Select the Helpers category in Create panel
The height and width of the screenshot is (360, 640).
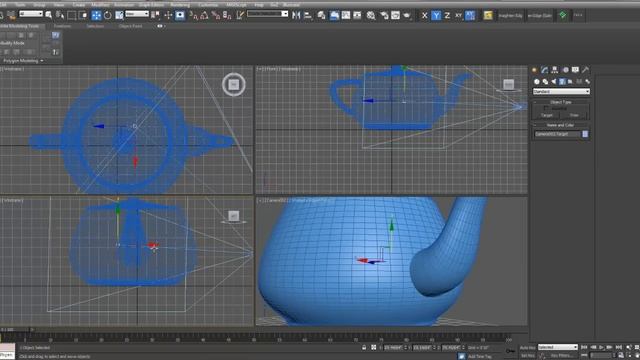570,82
